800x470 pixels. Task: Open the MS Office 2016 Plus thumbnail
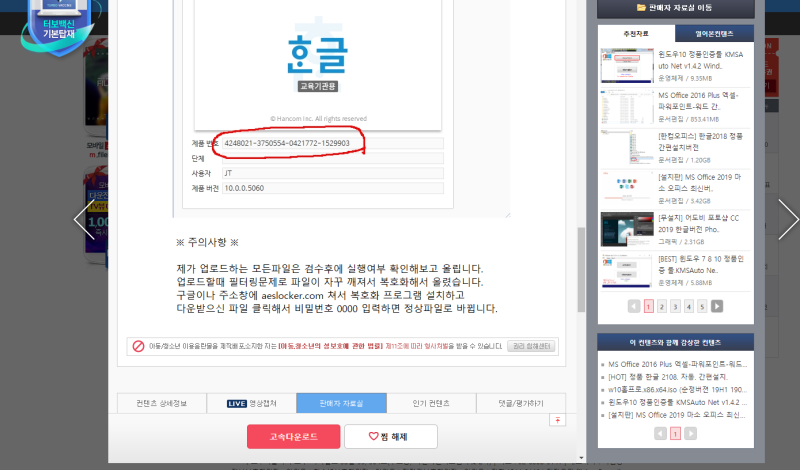coord(627,107)
